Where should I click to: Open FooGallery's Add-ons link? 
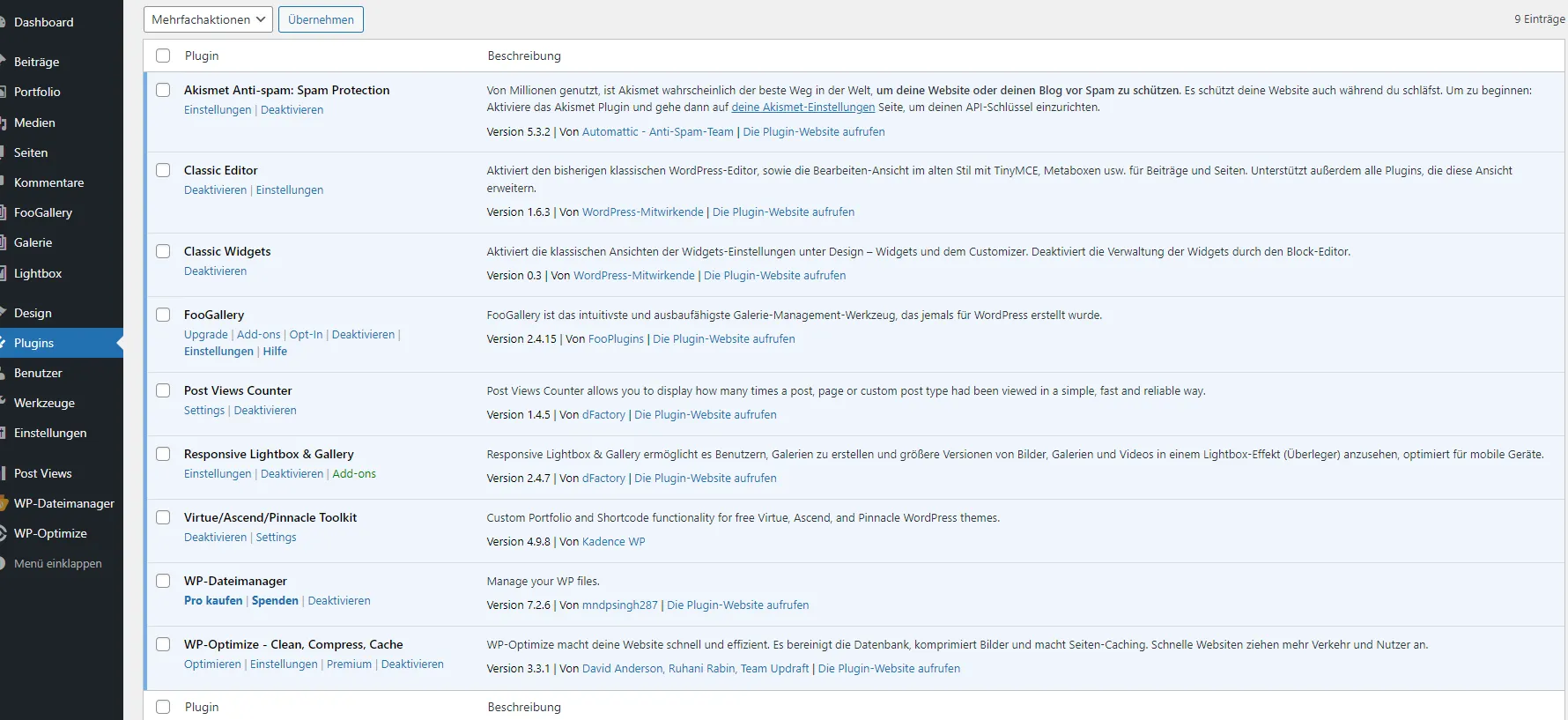point(258,335)
